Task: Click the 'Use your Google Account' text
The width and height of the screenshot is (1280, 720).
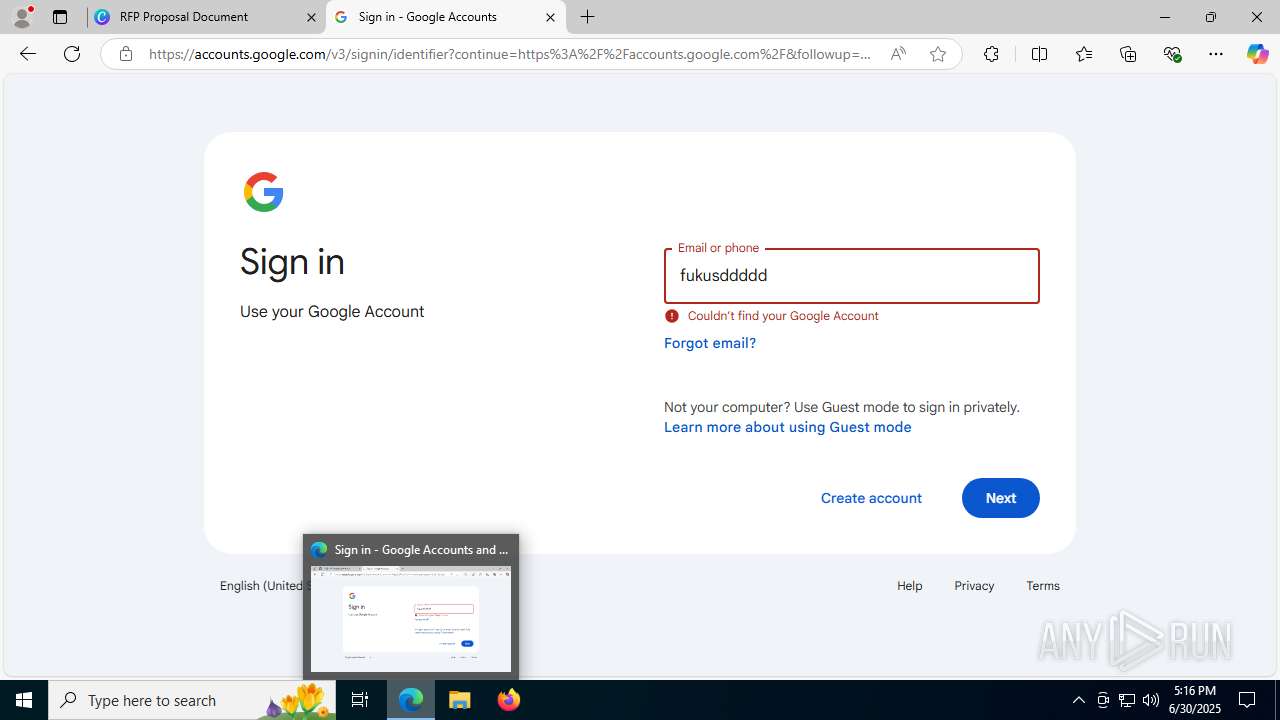Action: pos(332,312)
